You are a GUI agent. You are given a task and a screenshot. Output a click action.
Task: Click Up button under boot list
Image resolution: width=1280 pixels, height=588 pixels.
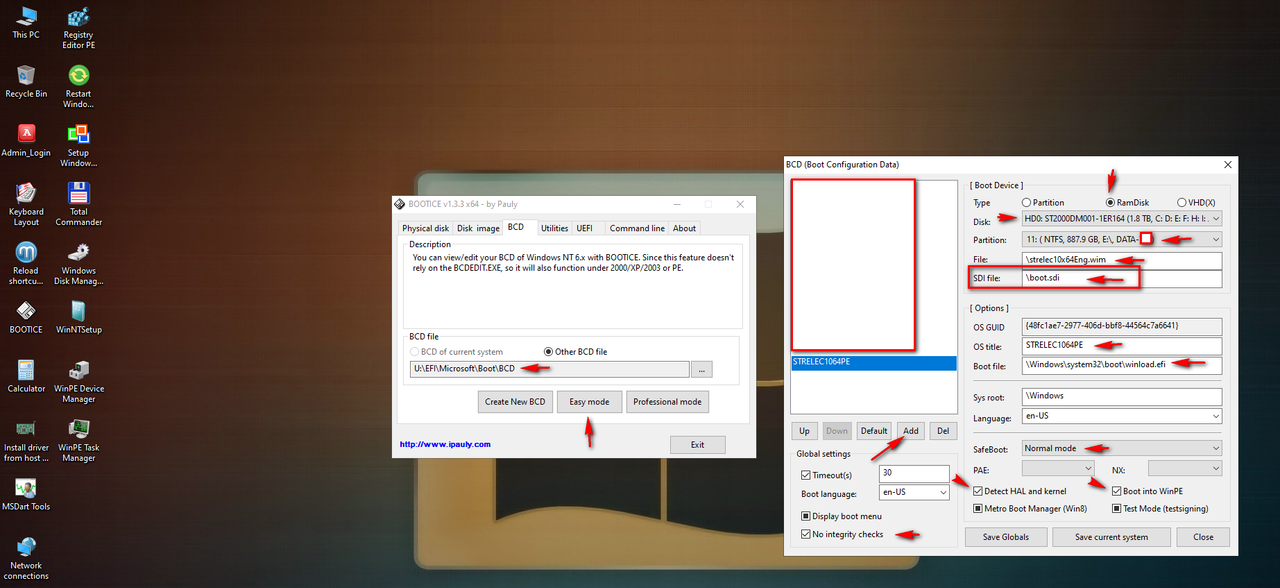point(804,431)
